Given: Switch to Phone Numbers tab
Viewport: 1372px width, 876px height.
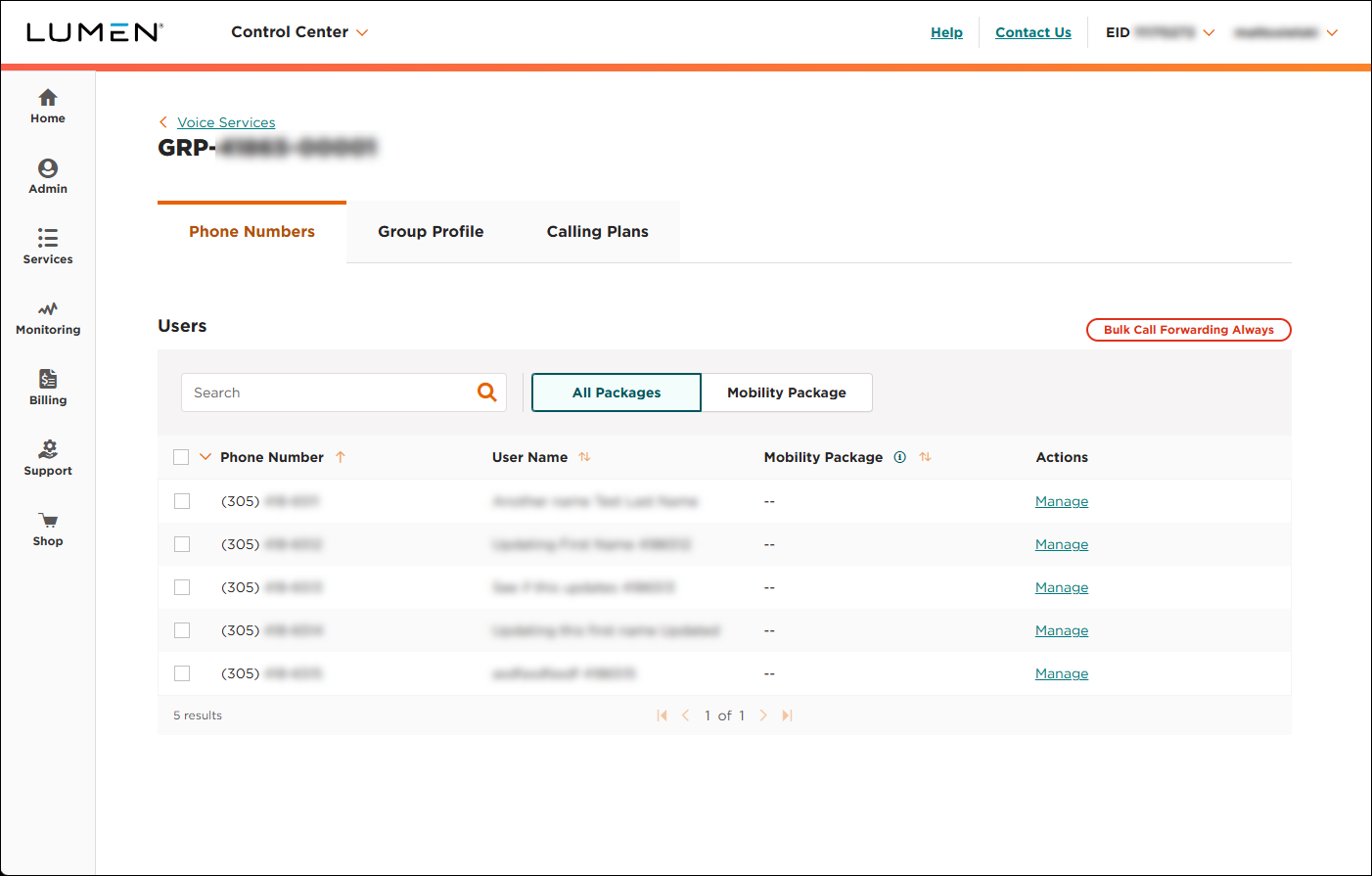Looking at the screenshot, I should tap(252, 232).
